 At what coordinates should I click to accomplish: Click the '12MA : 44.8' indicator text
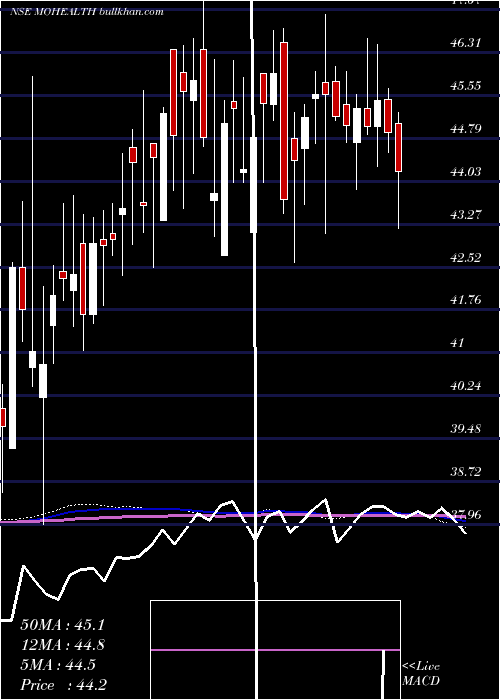[x=62, y=645]
